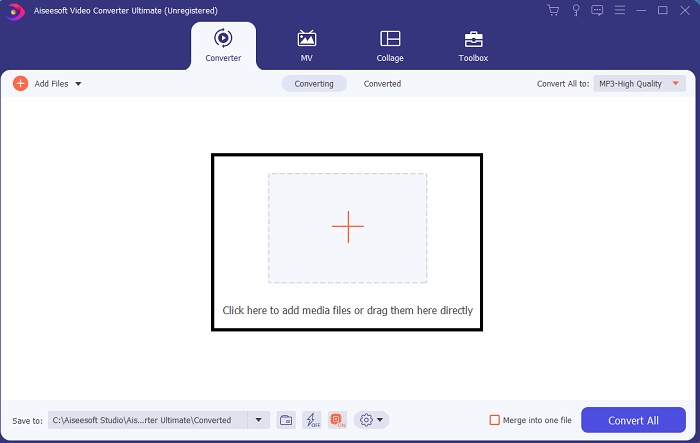The width and height of the screenshot is (700, 443).
Task: Switch to the MV tab
Action: coord(307,46)
